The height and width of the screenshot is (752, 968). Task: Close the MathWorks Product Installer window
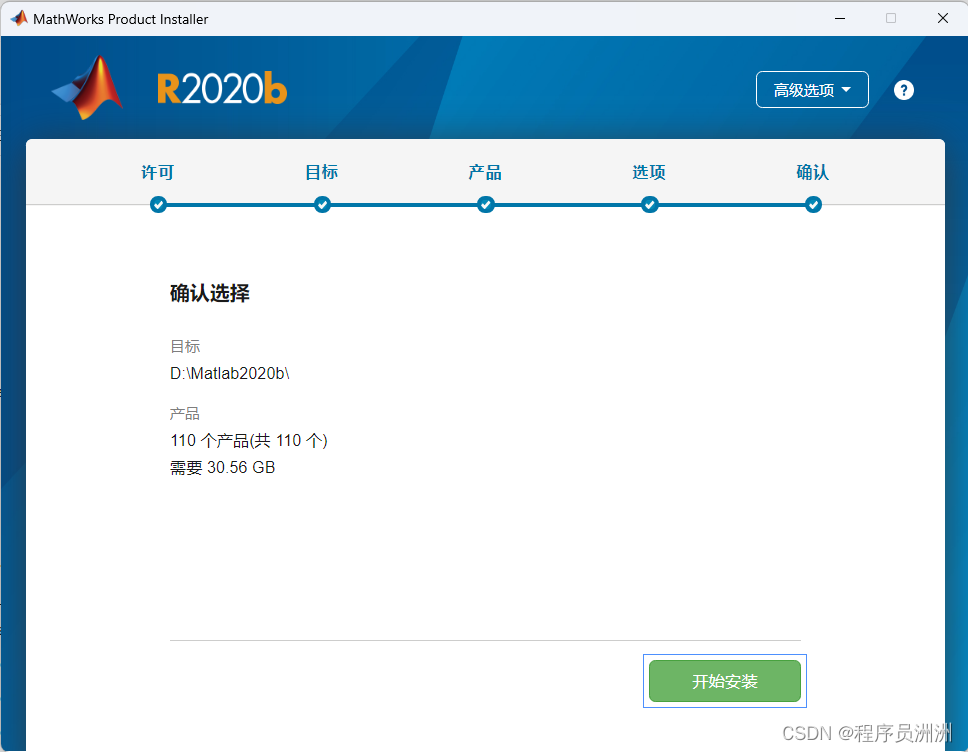(x=943, y=19)
